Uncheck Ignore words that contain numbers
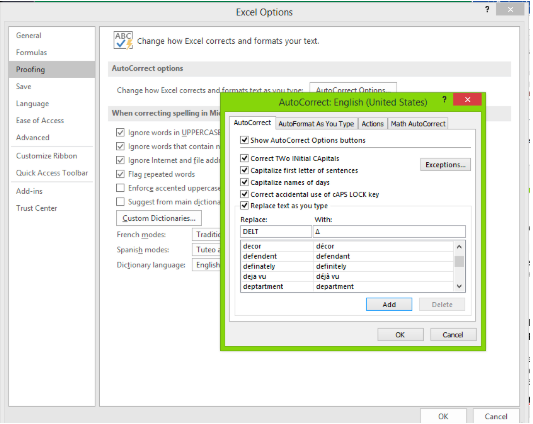This screenshot has height=424, width=533. click(x=120, y=146)
